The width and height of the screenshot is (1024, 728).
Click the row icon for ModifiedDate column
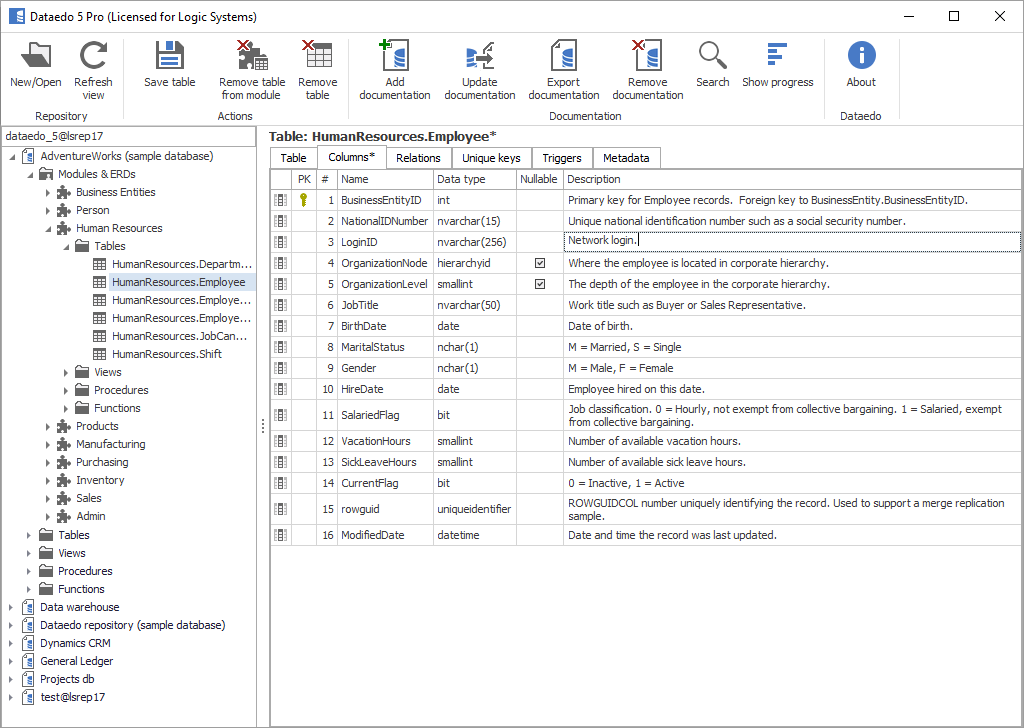coord(281,535)
